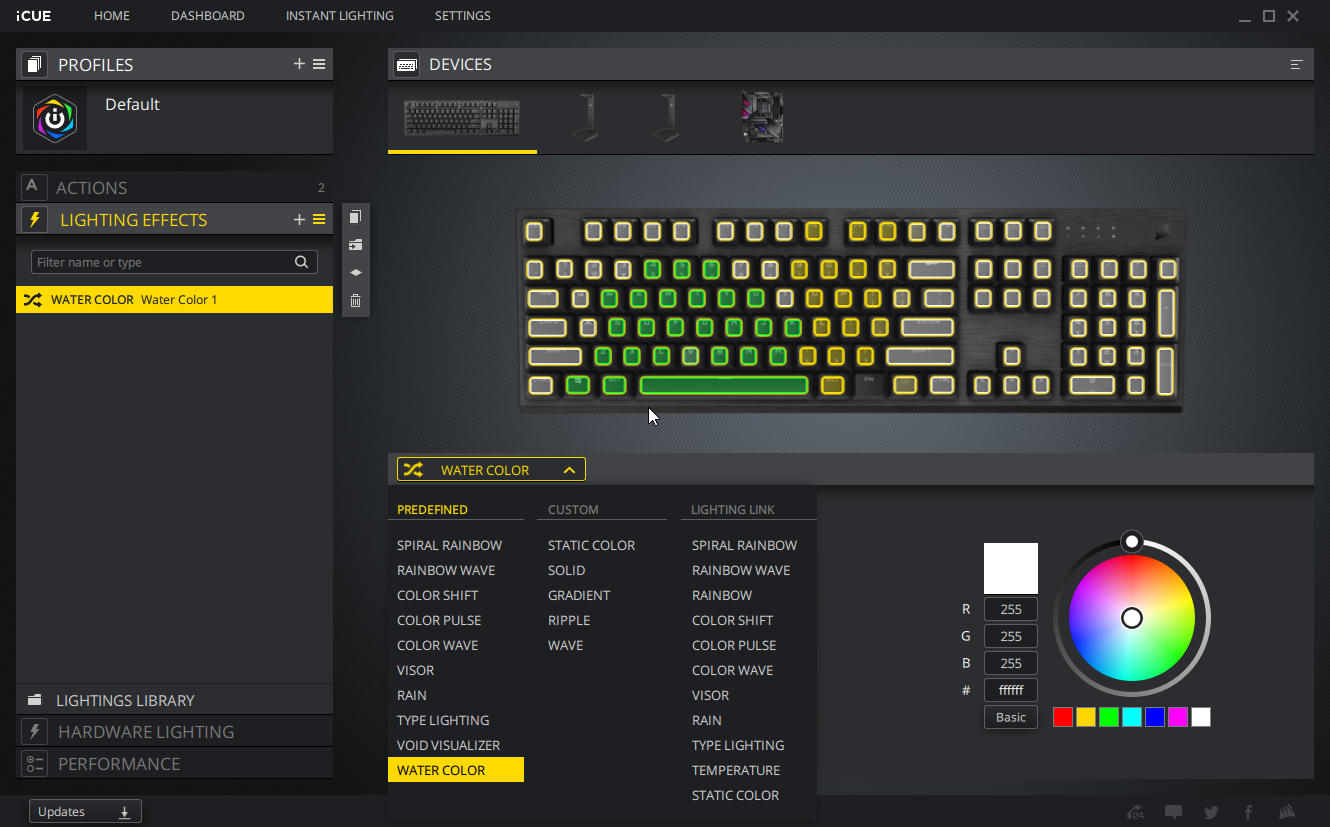1330x827 pixels.
Task: Click the hex color code field
Action: click(x=1011, y=690)
